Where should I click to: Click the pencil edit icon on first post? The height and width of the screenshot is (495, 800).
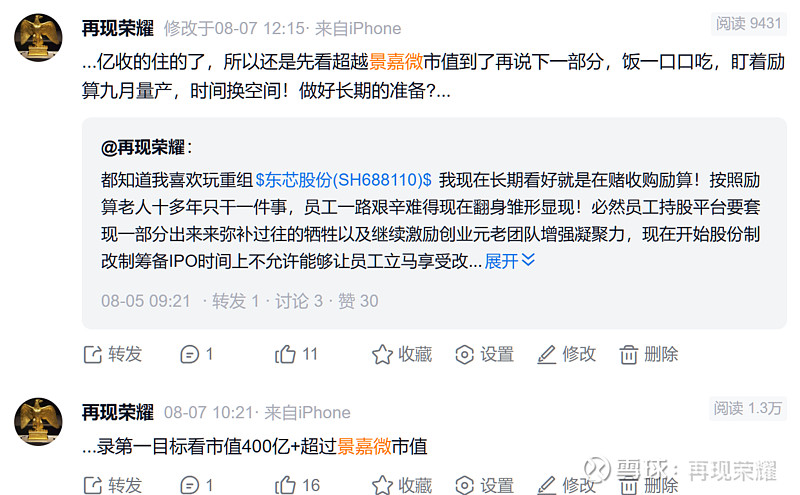pos(546,354)
